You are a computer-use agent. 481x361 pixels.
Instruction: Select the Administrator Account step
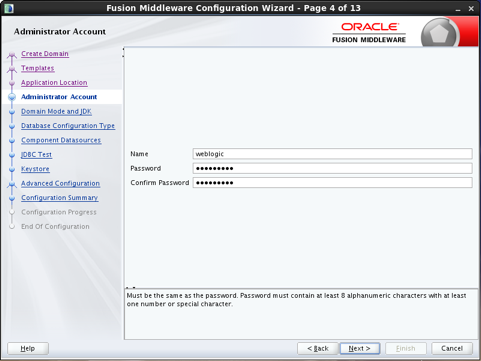59,97
